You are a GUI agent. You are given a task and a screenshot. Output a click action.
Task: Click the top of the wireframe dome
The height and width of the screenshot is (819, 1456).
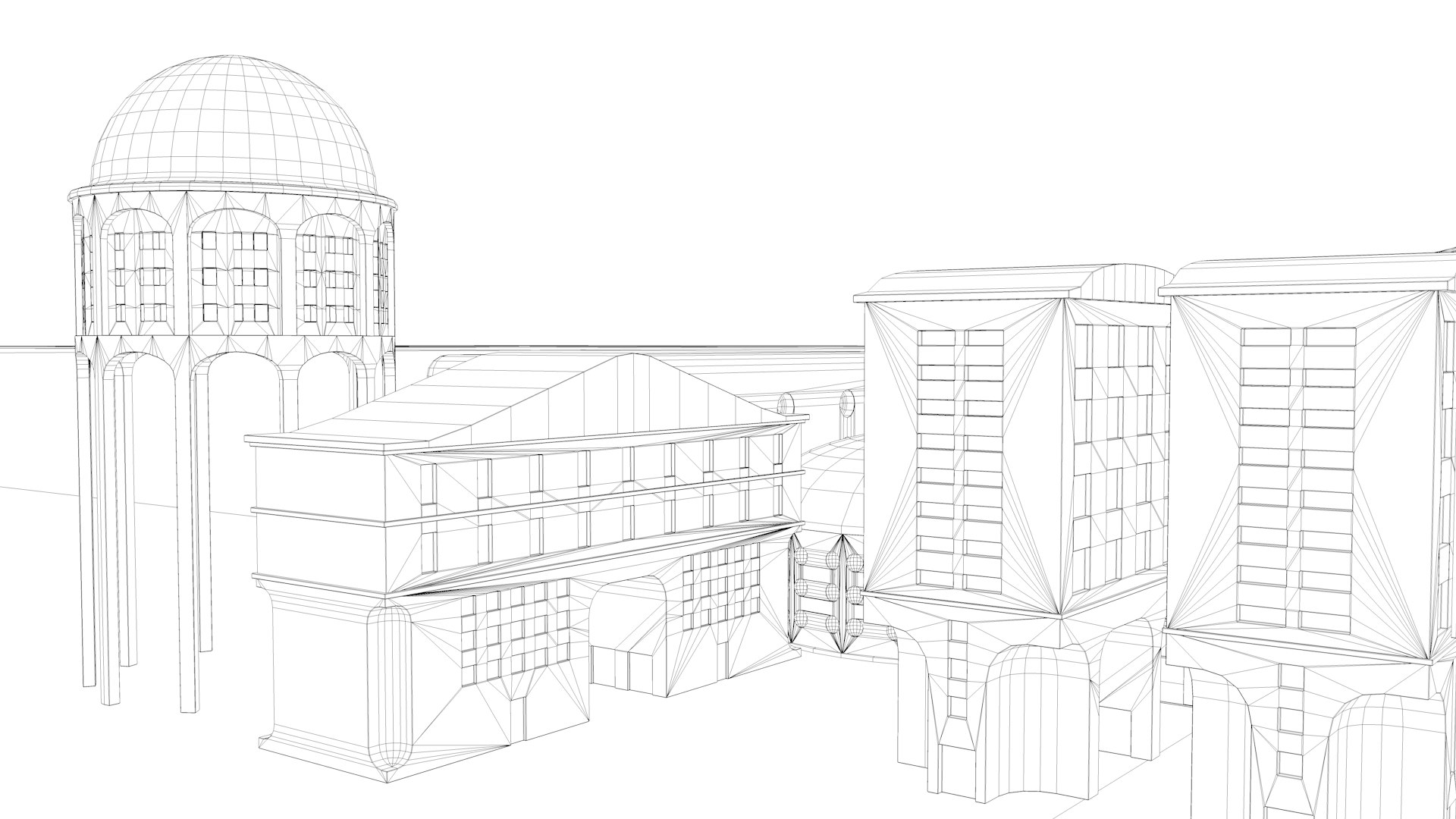233,61
